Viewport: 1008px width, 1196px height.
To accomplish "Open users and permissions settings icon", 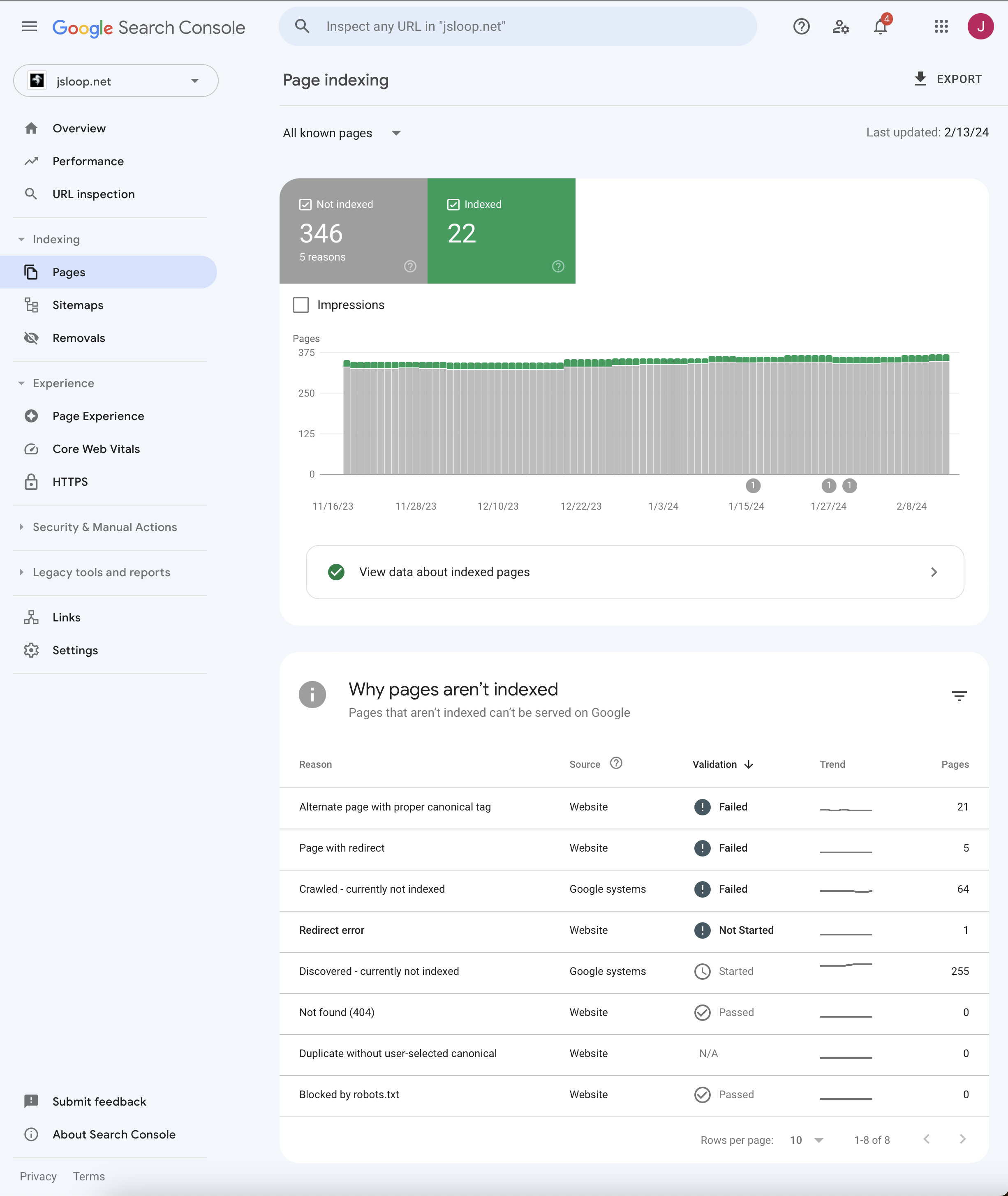I will point(840,27).
